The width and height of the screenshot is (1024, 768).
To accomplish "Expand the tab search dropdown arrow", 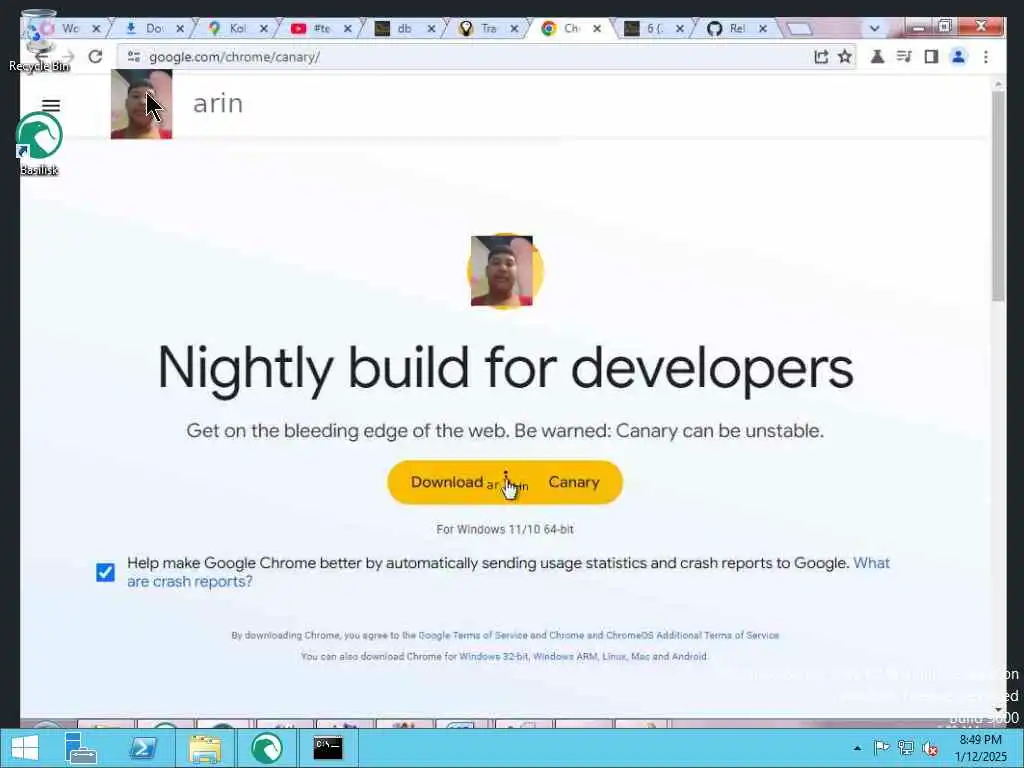I will (874, 28).
